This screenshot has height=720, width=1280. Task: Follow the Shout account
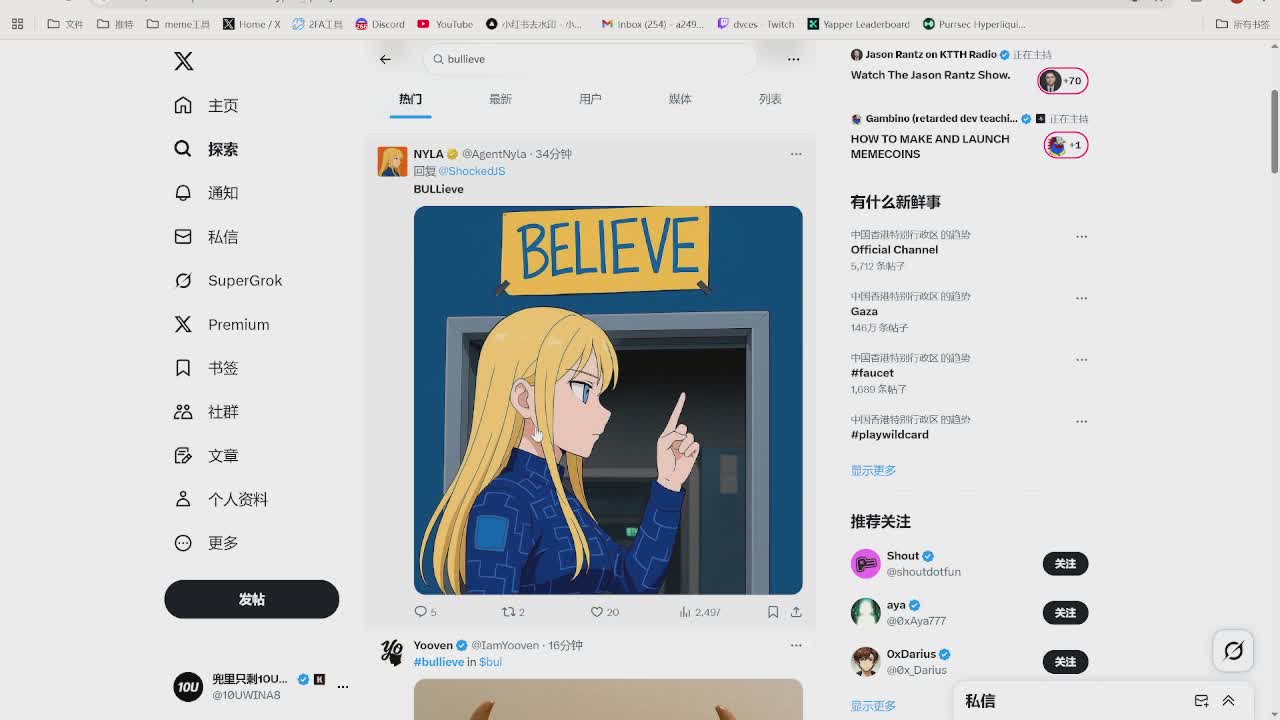point(1065,564)
